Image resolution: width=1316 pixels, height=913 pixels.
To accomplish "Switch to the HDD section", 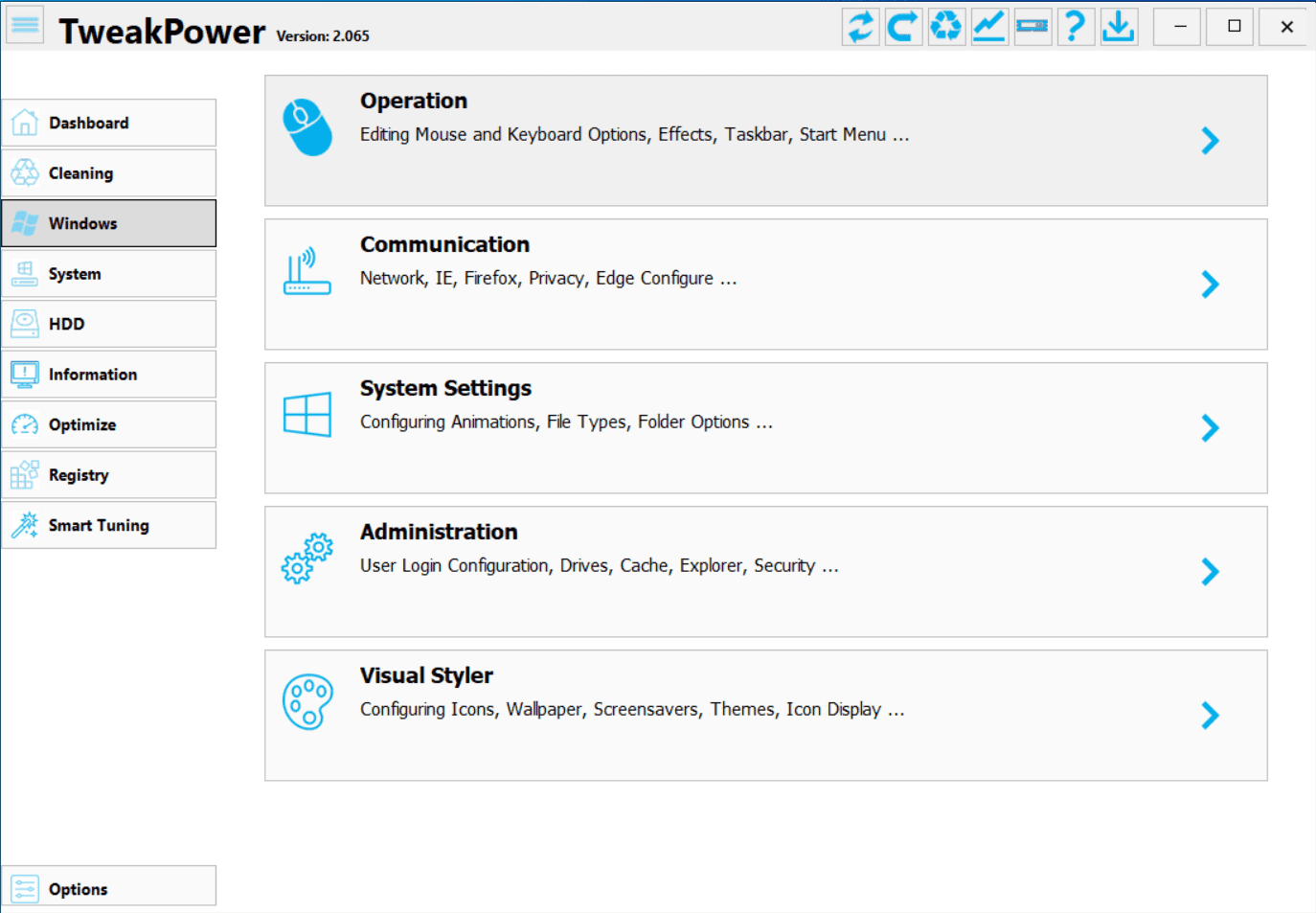I will 109,324.
